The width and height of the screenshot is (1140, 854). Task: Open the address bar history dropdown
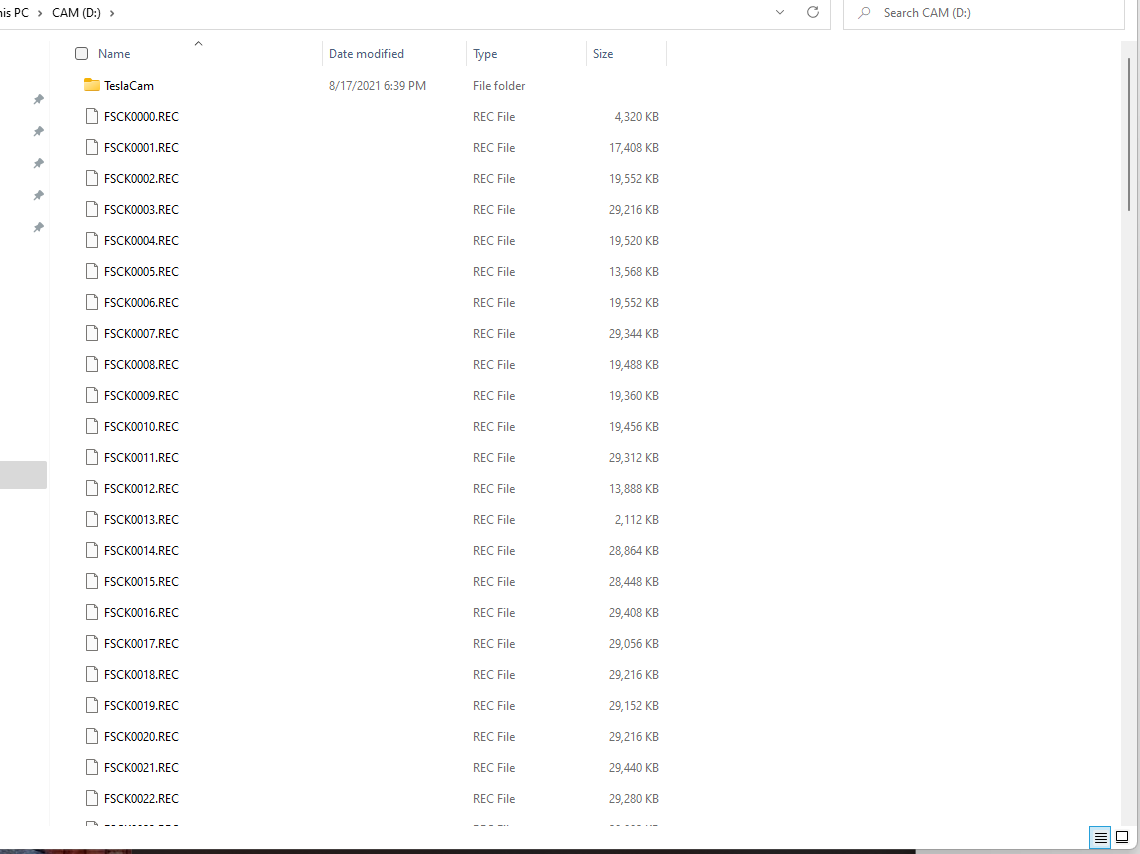pos(780,12)
